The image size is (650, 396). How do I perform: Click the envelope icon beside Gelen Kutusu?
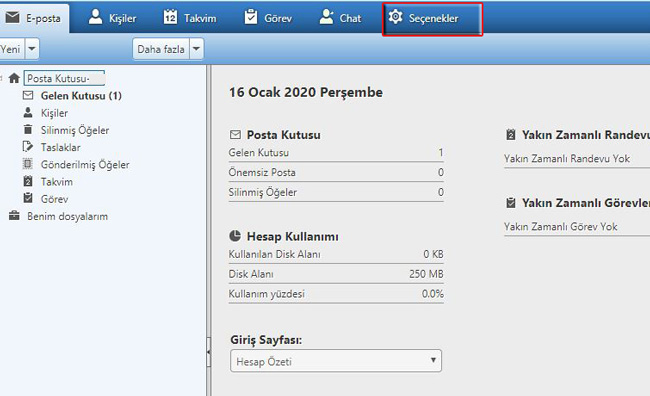click(x=28, y=95)
